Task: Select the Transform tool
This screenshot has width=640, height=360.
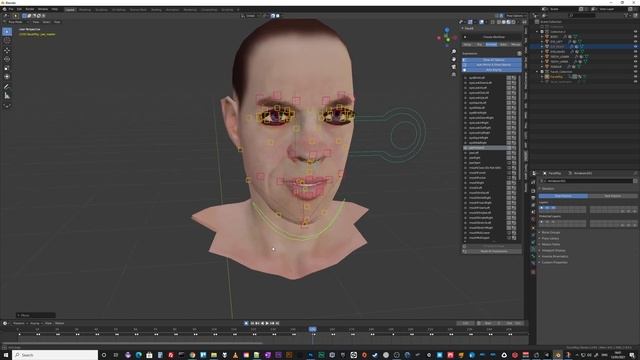Action: tap(7, 76)
